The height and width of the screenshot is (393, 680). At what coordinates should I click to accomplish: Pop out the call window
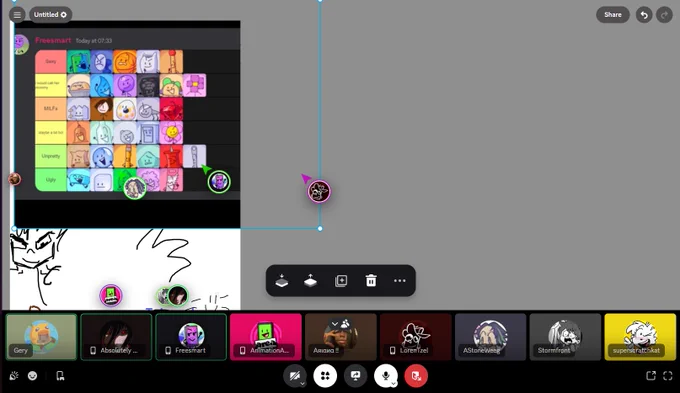(651, 376)
